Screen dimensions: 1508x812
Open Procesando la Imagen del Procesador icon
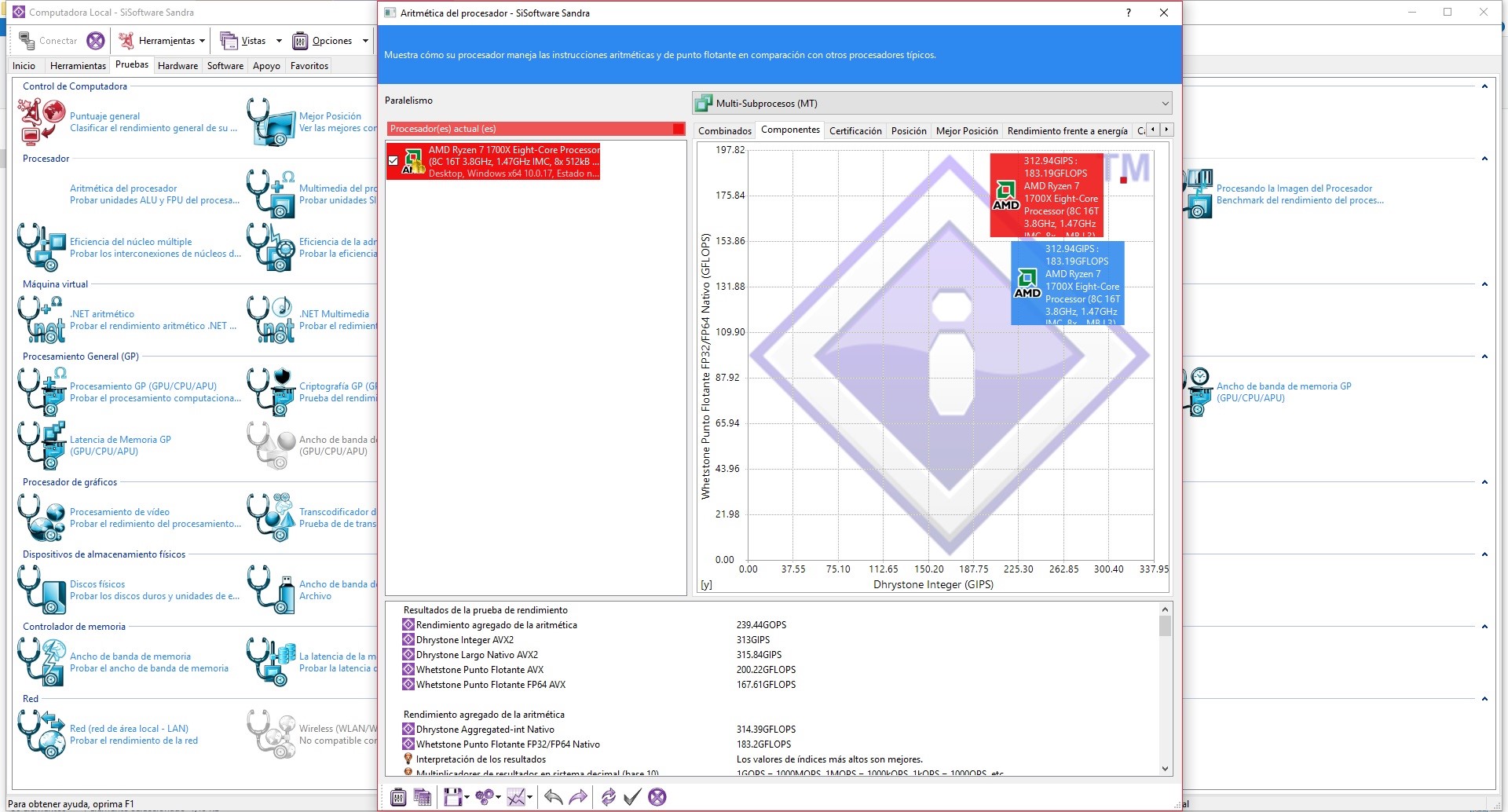[1198, 194]
